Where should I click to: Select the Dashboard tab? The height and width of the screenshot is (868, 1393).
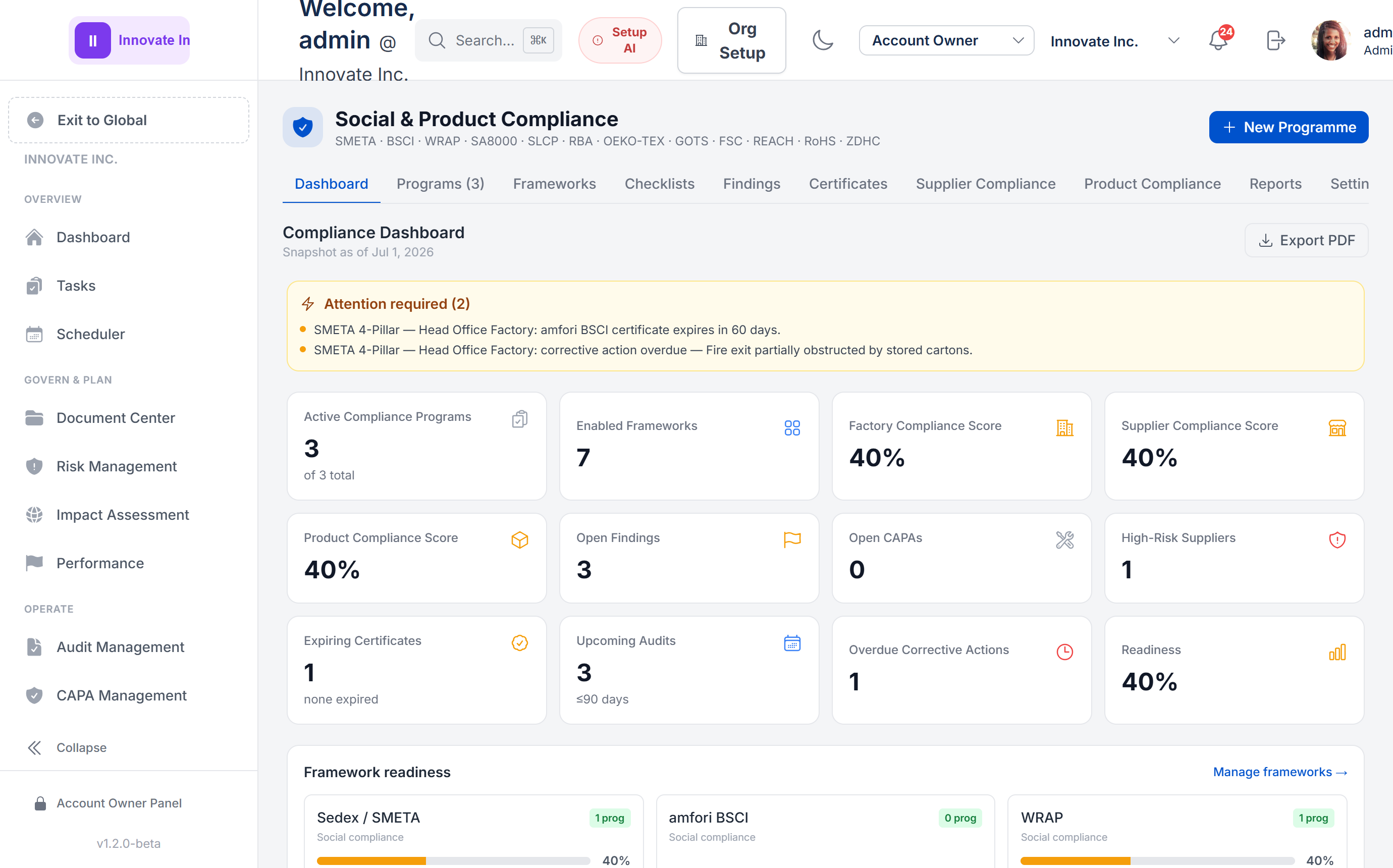pos(331,184)
